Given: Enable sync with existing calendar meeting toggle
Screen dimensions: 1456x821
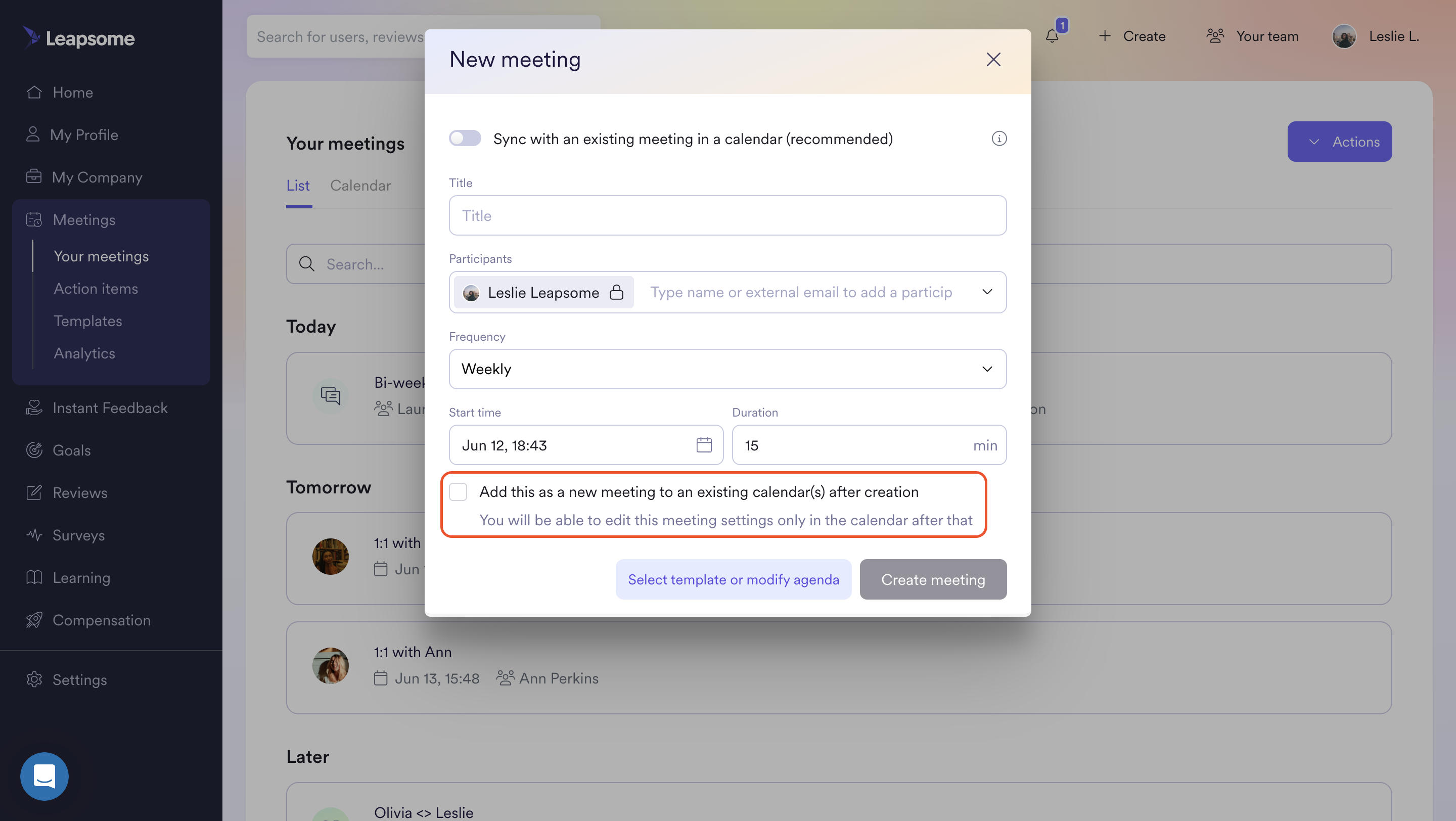Looking at the screenshot, I should [465, 139].
